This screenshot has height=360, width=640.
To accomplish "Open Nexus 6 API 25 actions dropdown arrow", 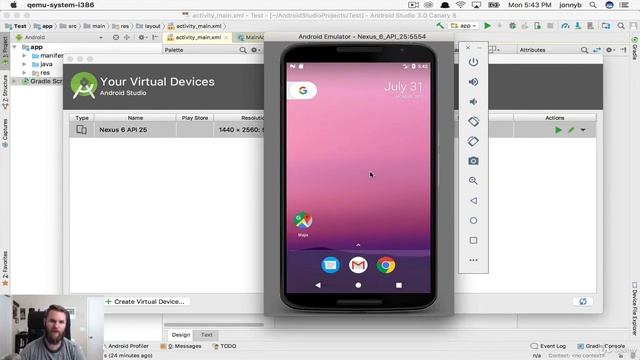I will pos(583,130).
